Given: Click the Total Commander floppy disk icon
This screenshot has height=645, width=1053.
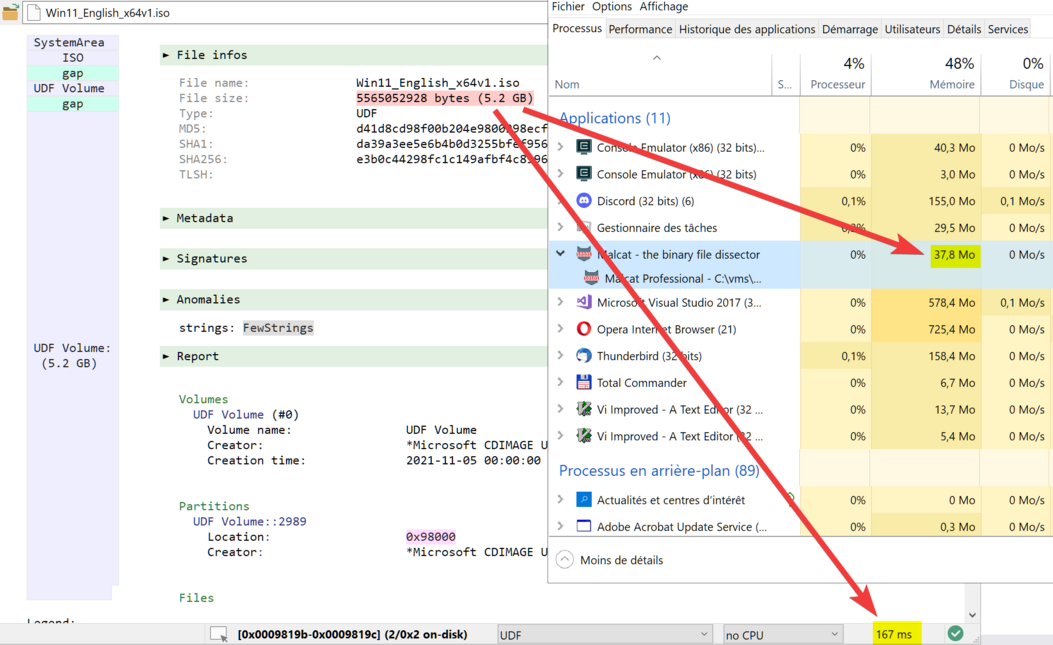Looking at the screenshot, I should 584,382.
